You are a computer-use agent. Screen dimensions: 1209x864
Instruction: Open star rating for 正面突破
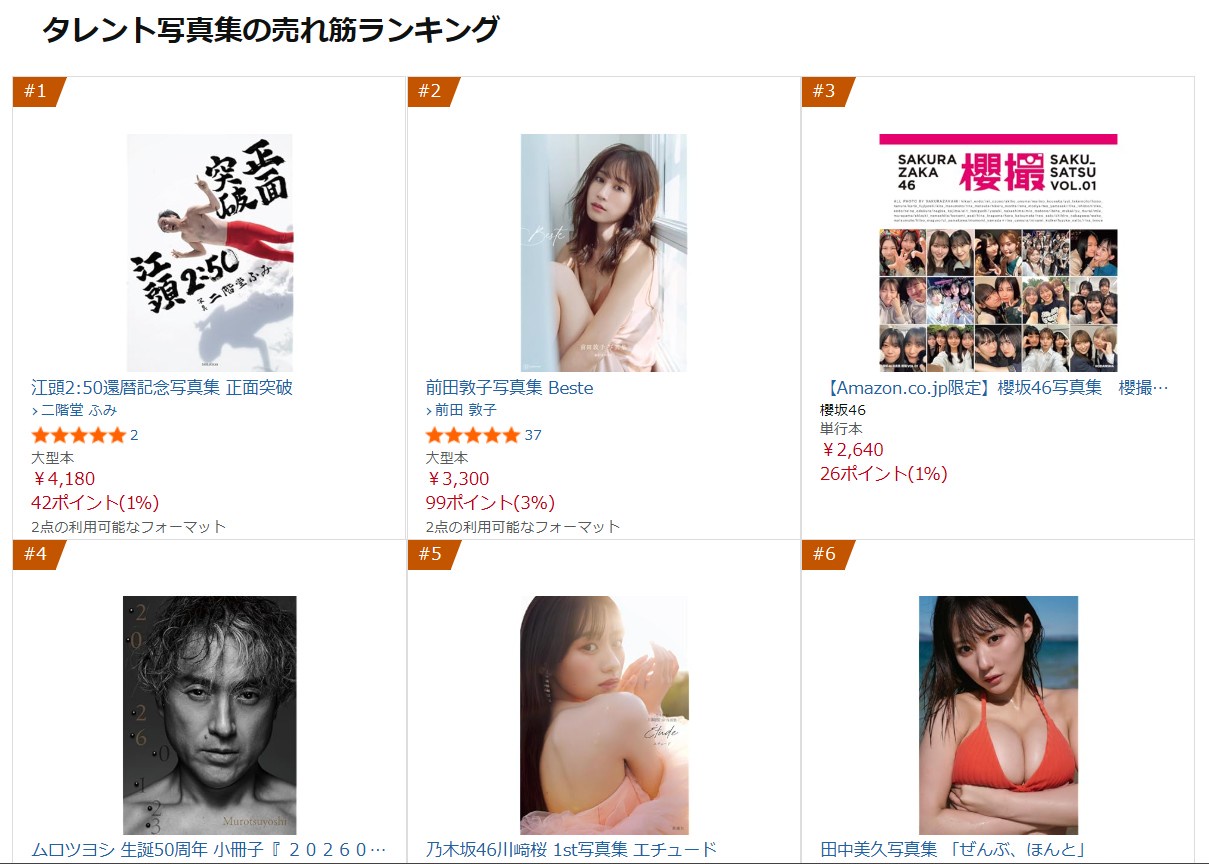79,435
